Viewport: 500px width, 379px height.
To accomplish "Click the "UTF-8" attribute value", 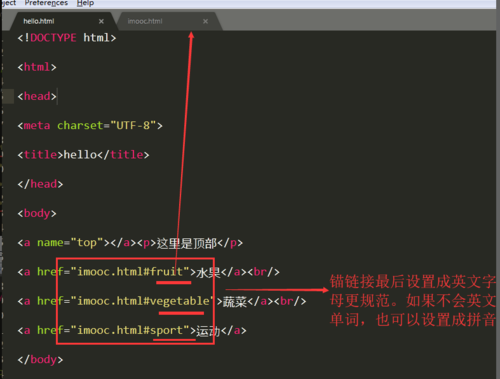I will click(133, 126).
